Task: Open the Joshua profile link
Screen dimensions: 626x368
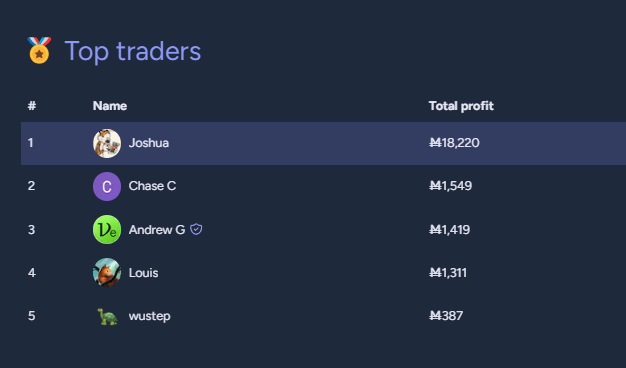Action: (x=149, y=143)
